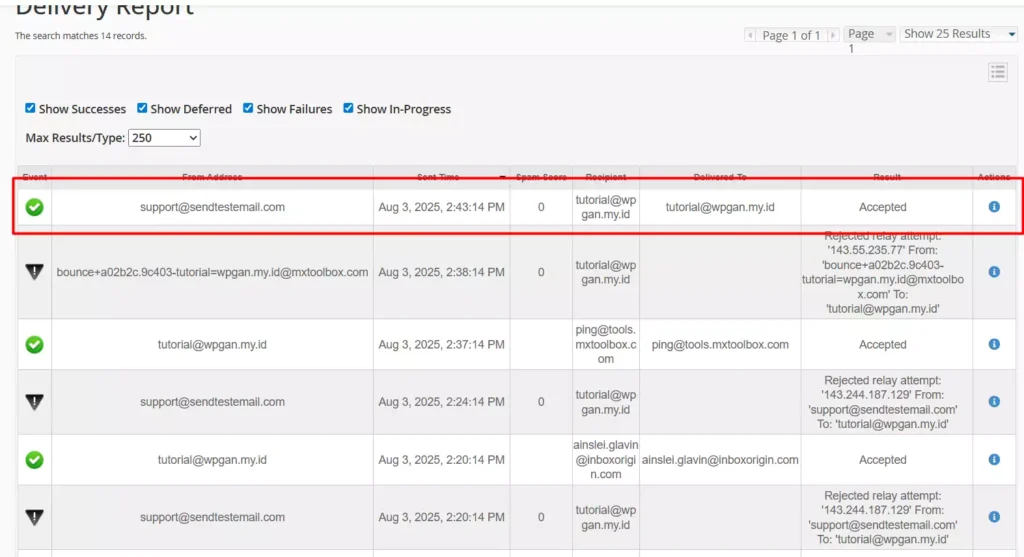
Task: Sort by Result column header
Action: pos(887,177)
